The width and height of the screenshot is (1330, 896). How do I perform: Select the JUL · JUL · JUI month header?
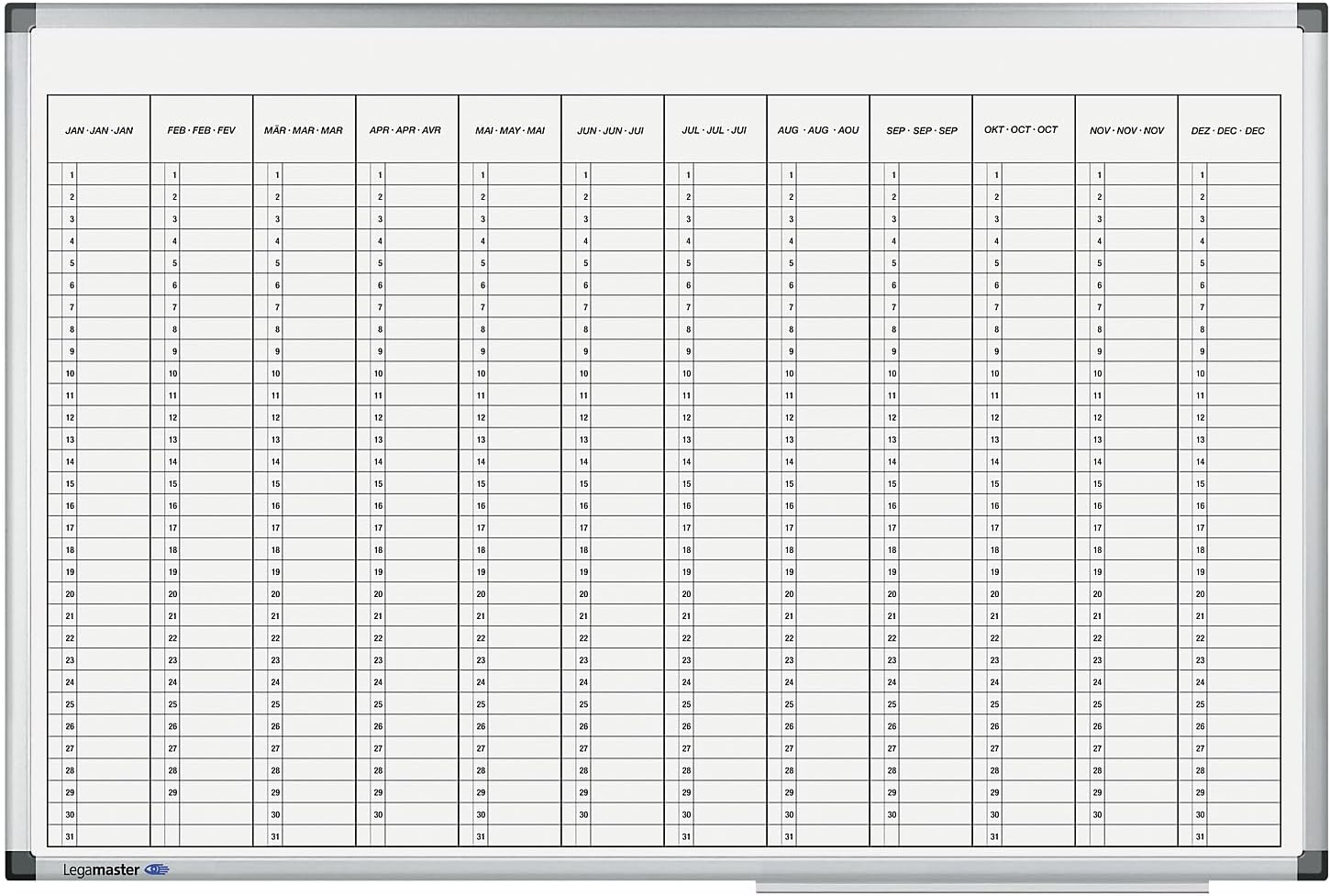715,130
